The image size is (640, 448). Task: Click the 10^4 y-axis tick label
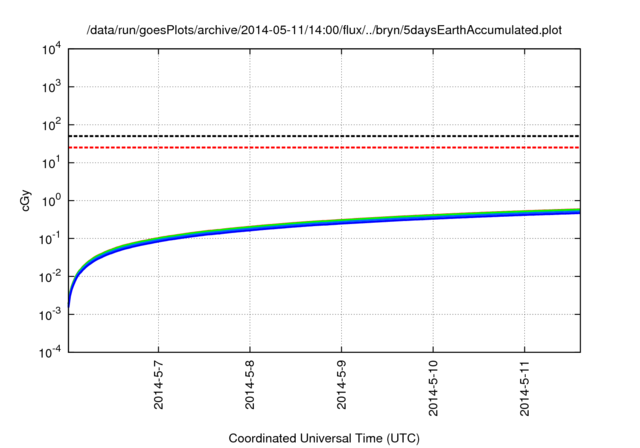[51, 50]
